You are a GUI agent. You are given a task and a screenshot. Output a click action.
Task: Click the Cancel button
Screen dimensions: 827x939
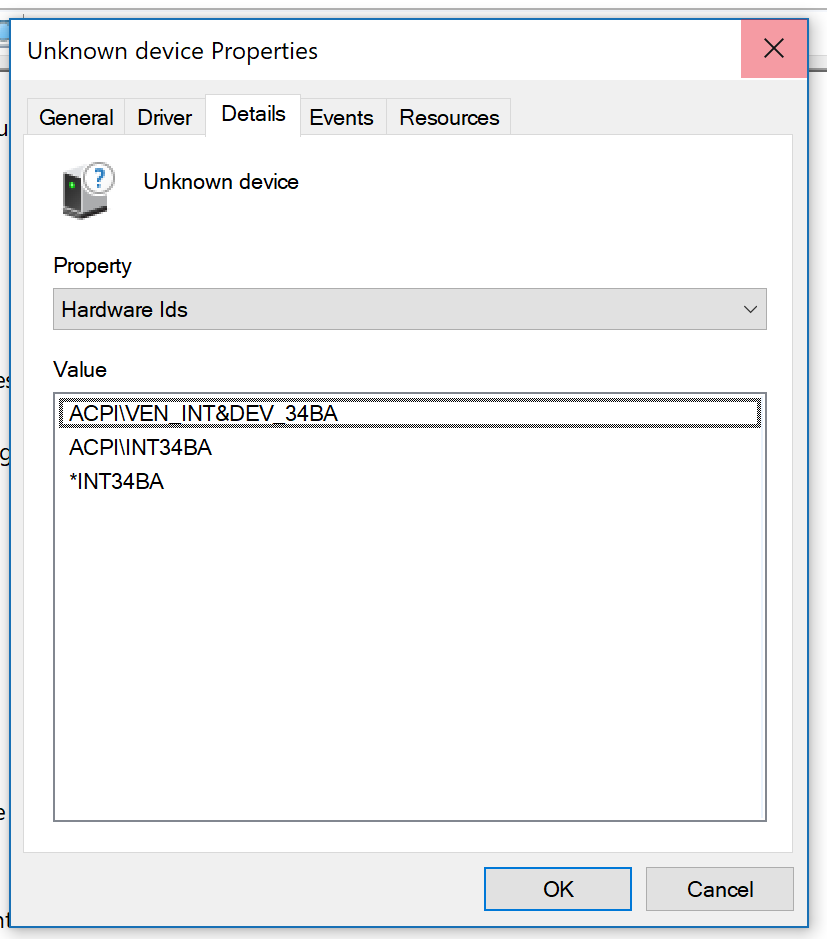pos(719,889)
